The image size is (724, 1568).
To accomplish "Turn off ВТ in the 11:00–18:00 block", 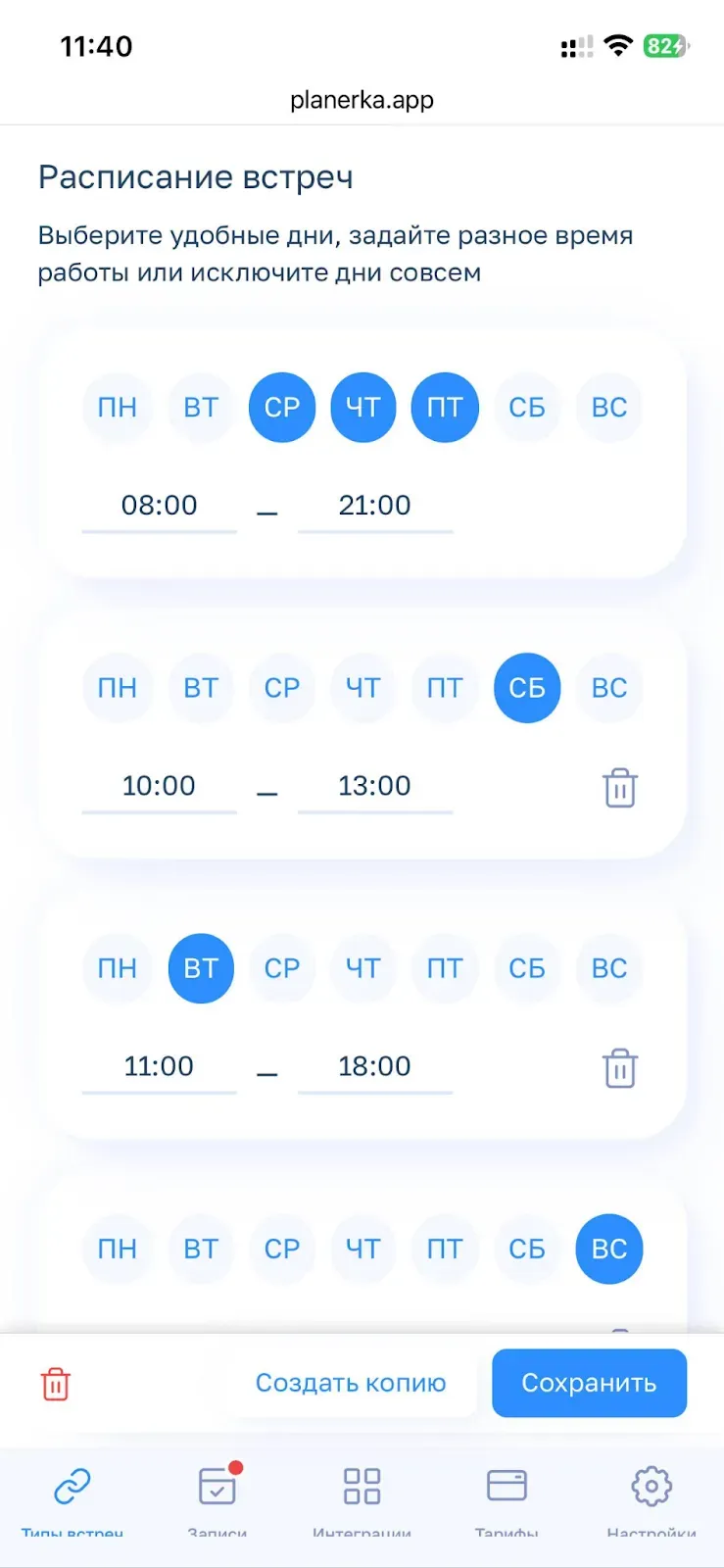I will tap(201, 967).
